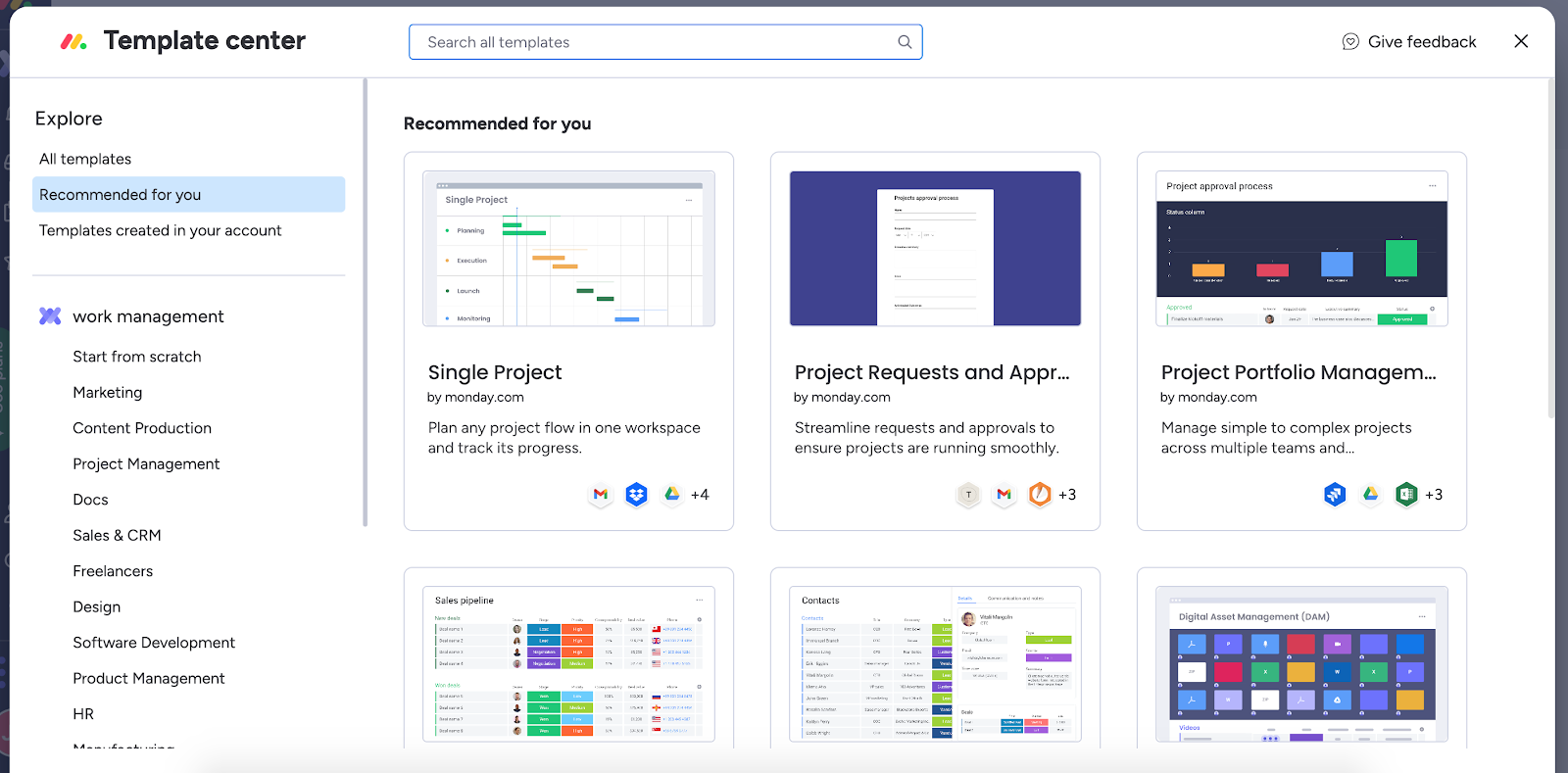The image size is (1568, 773).
Task: Click the gray T integration icon on Project Requests card
Action: click(x=968, y=495)
